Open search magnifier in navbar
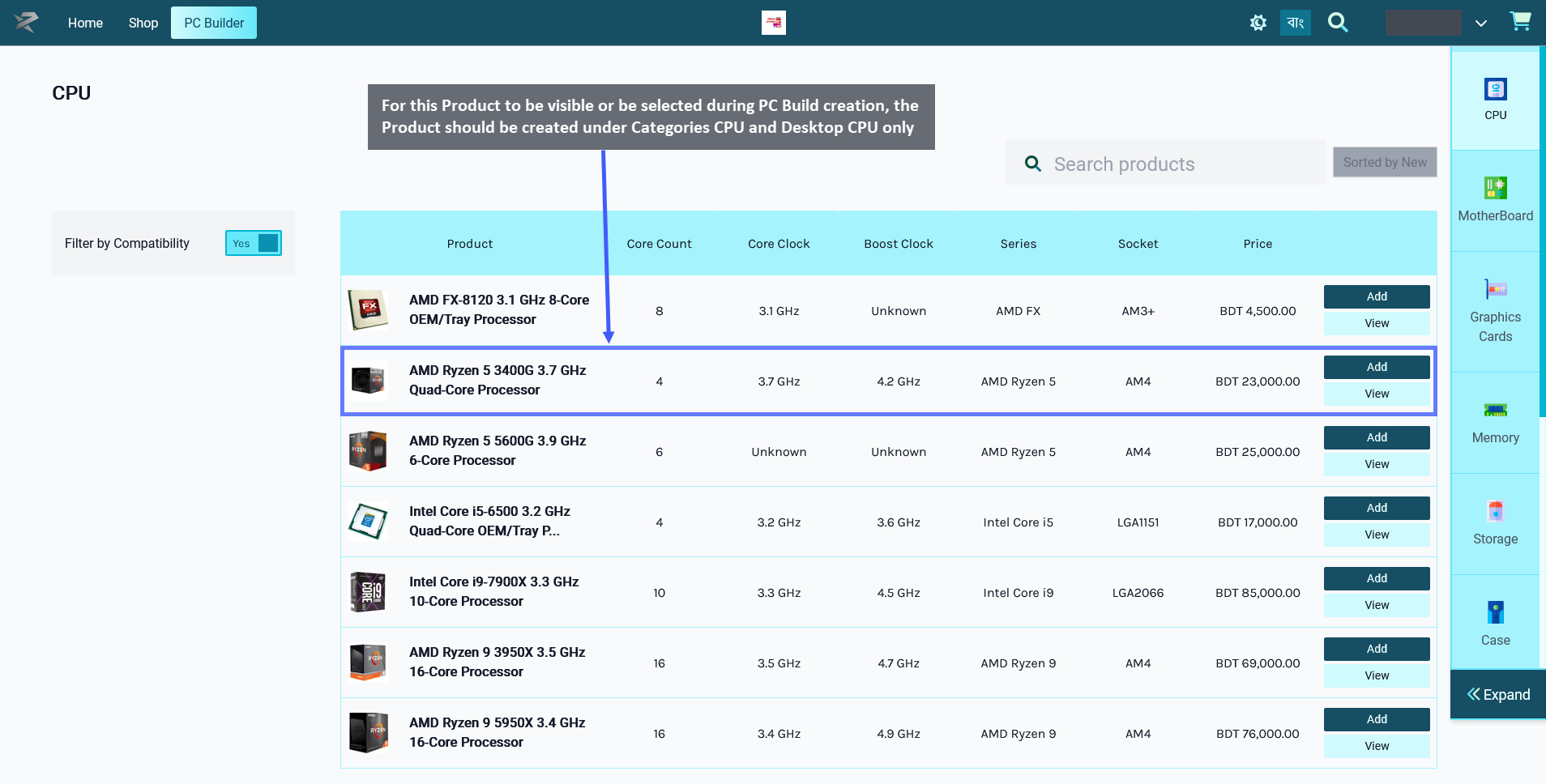 tap(1338, 23)
